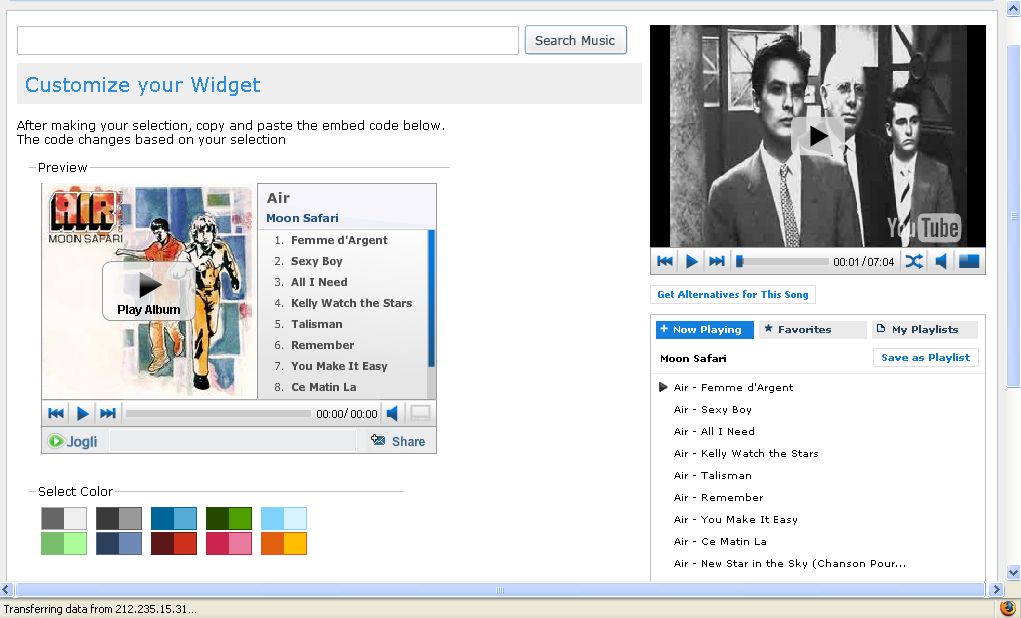Image resolution: width=1021 pixels, height=618 pixels.
Task: Select the dark green color swatch
Action: pyautogui.click(x=229, y=518)
